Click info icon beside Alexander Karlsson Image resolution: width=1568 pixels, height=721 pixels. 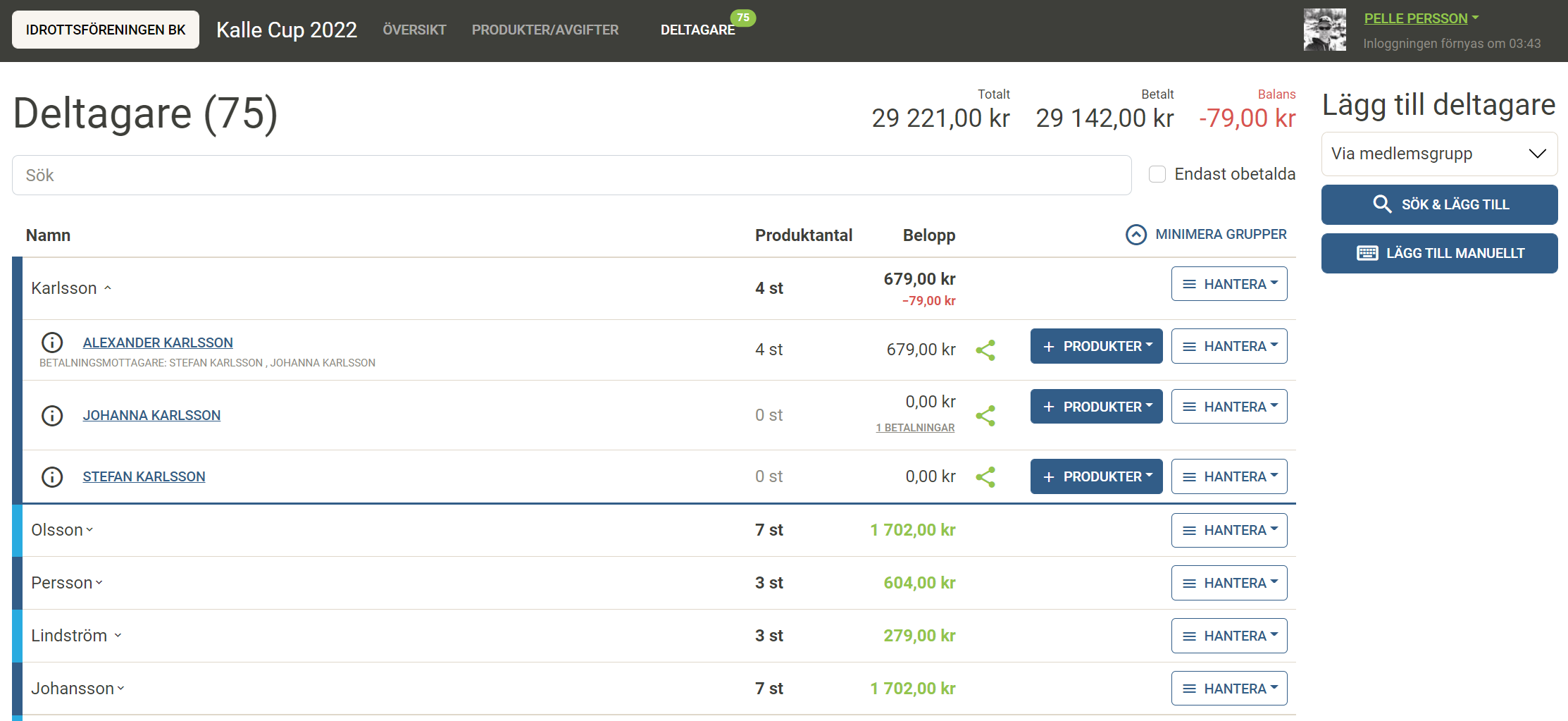[x=52, y=343]
